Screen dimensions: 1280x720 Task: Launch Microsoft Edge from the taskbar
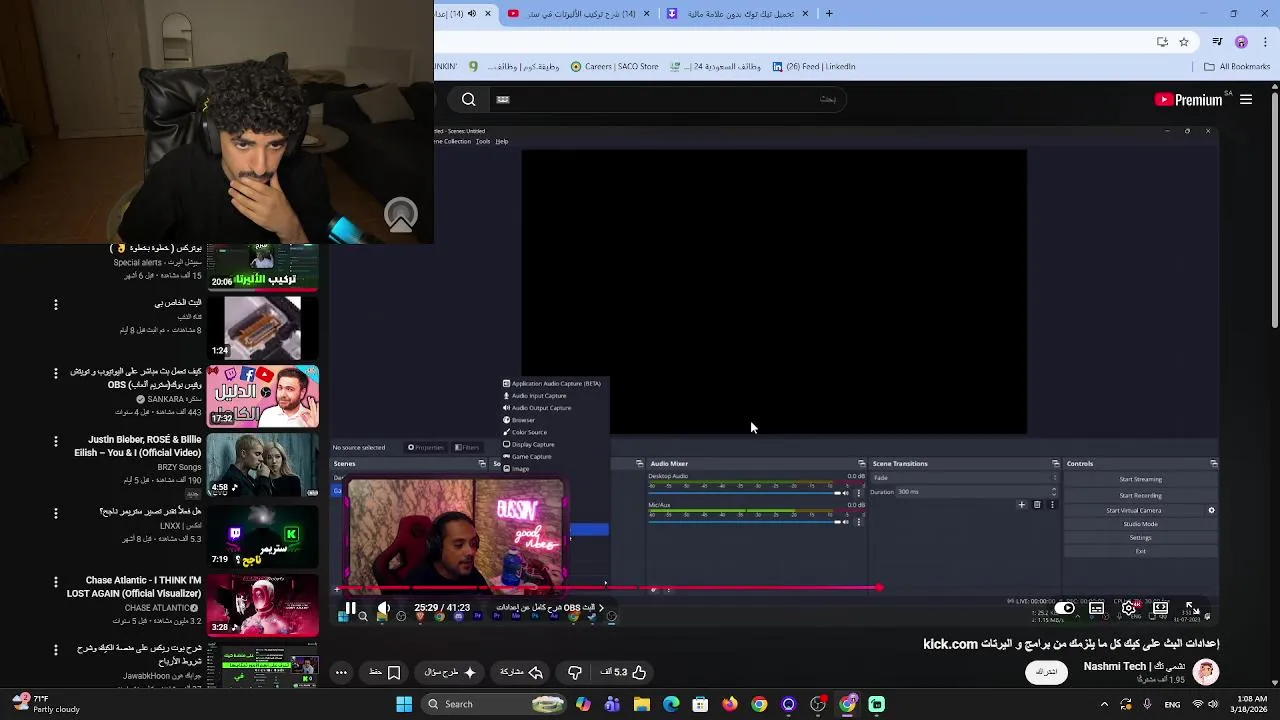[x=671, y=704]
